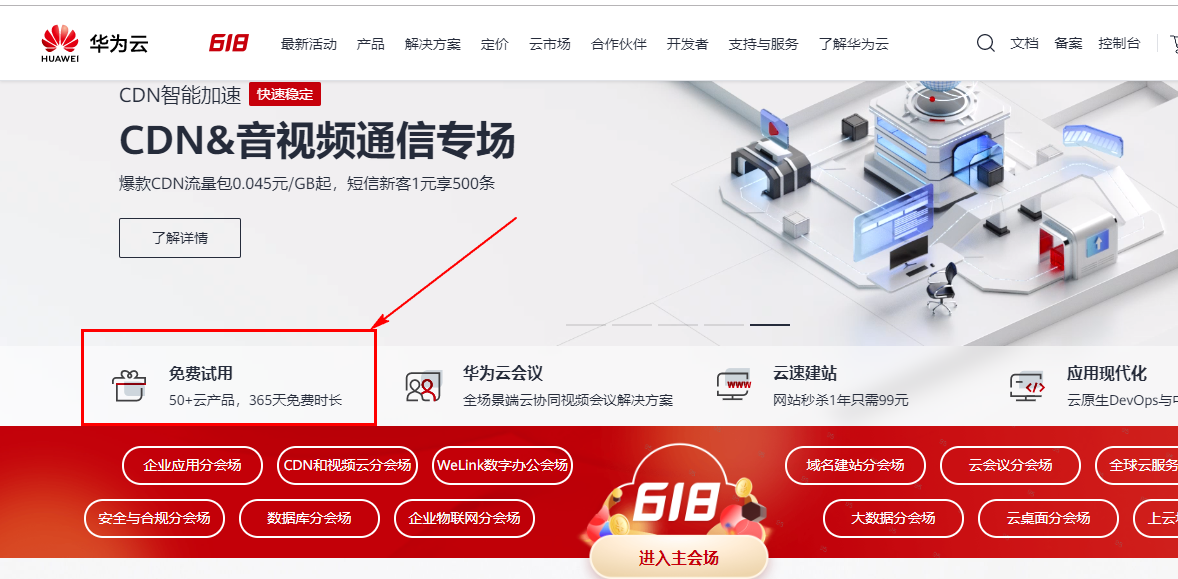
Task: Expand the 支持与服务 menu
Action: (x=763, y=44)
